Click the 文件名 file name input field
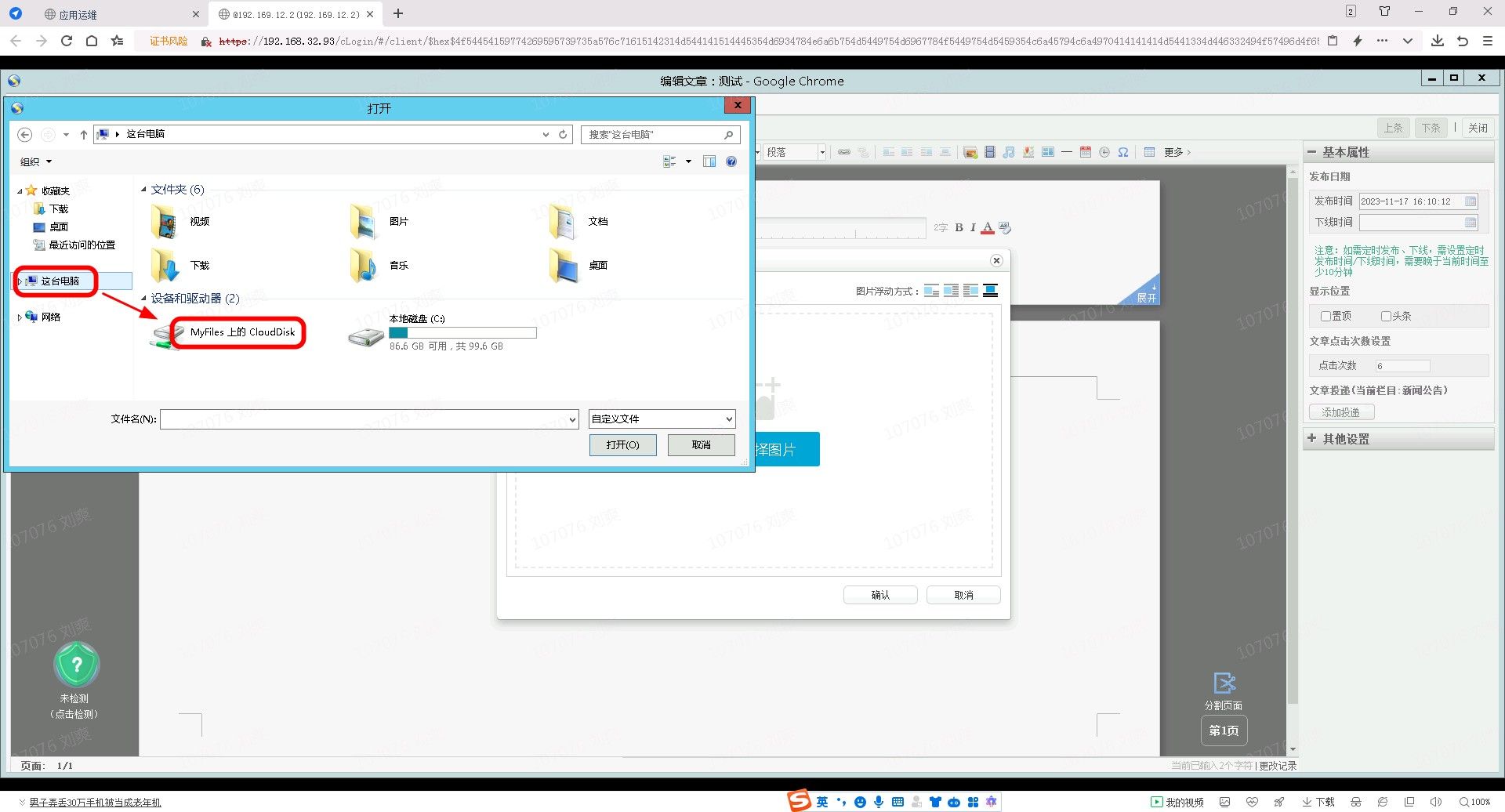 point(364,419)
